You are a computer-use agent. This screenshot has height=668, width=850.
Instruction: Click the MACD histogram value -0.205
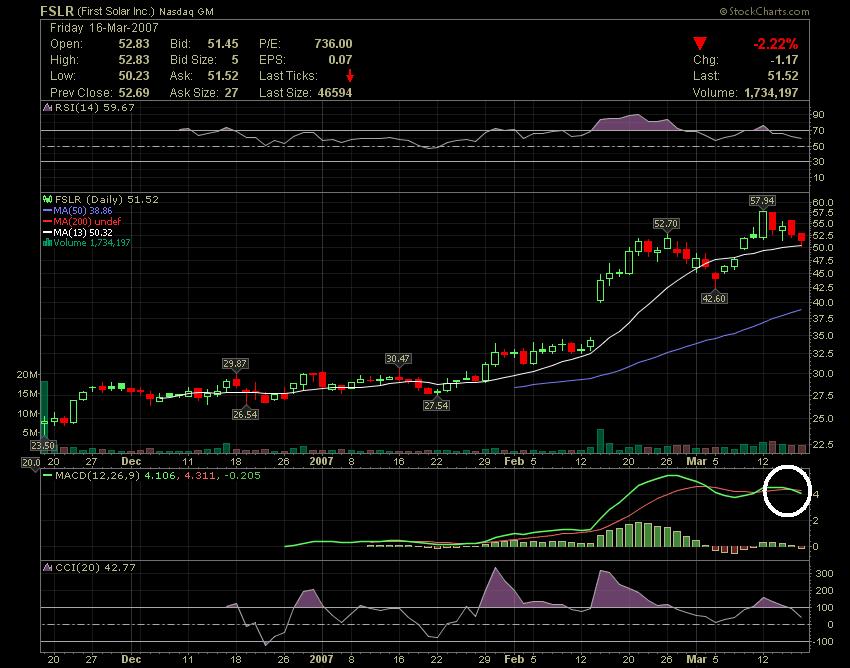(244, 476)
